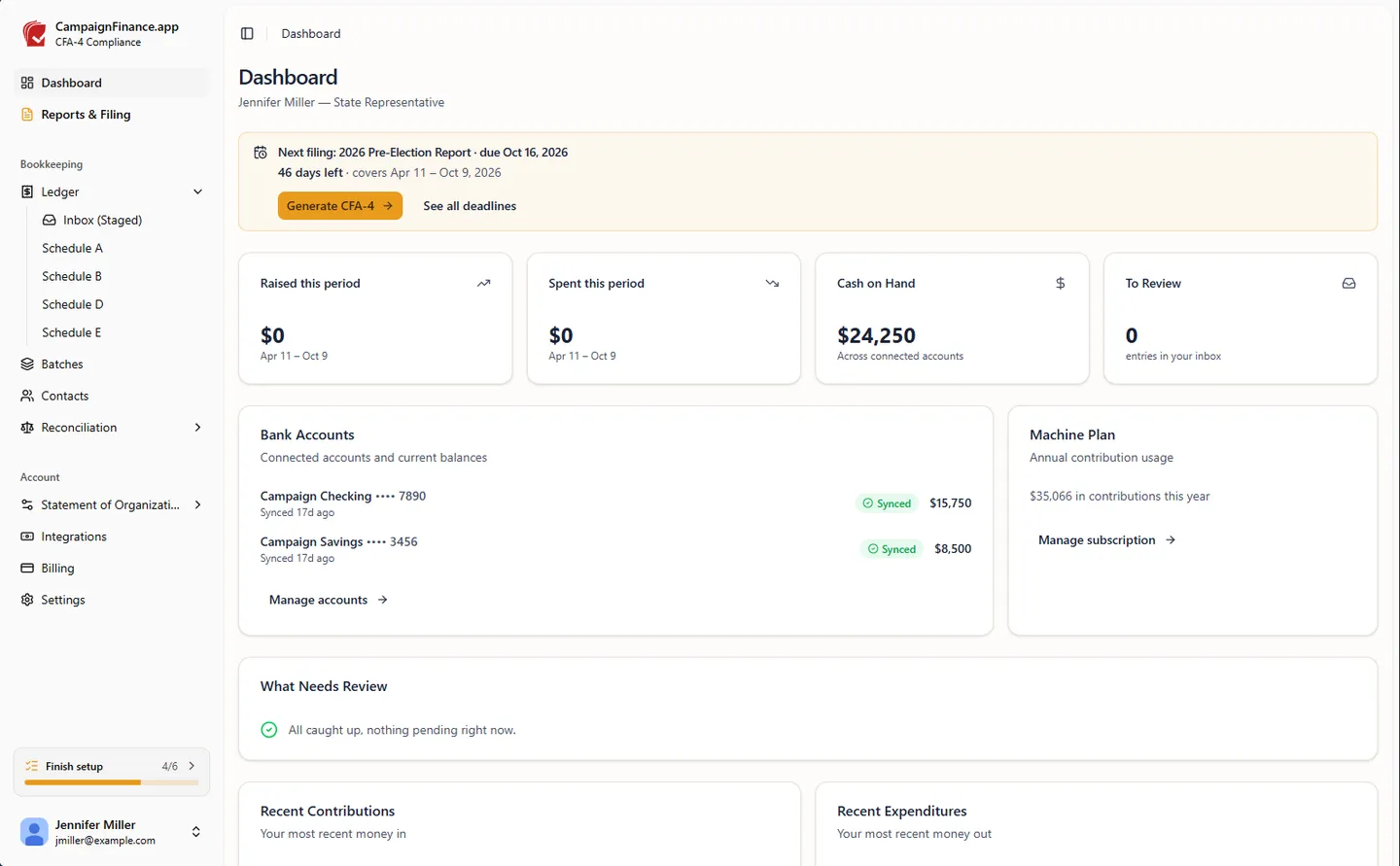Expand Statement of Organization chevron

click(198, 505)
